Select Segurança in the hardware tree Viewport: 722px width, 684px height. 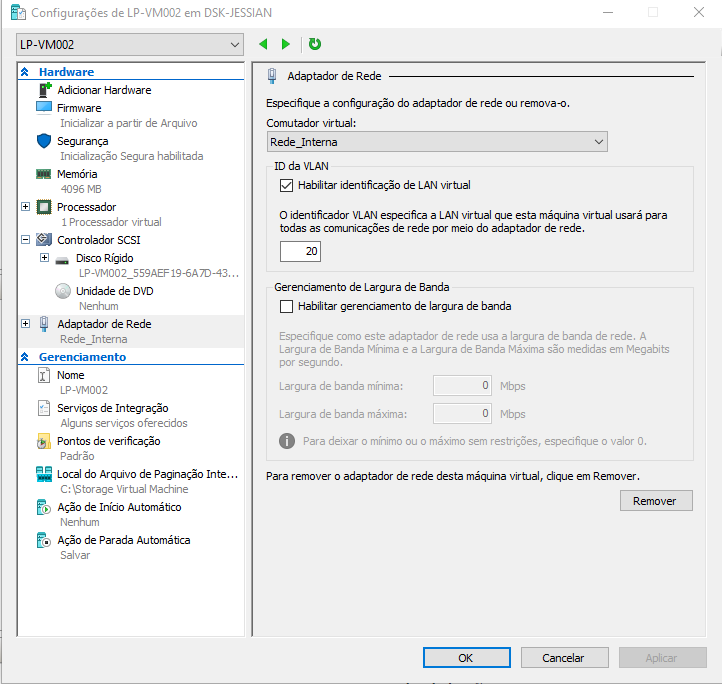click(x=83, y=141)
